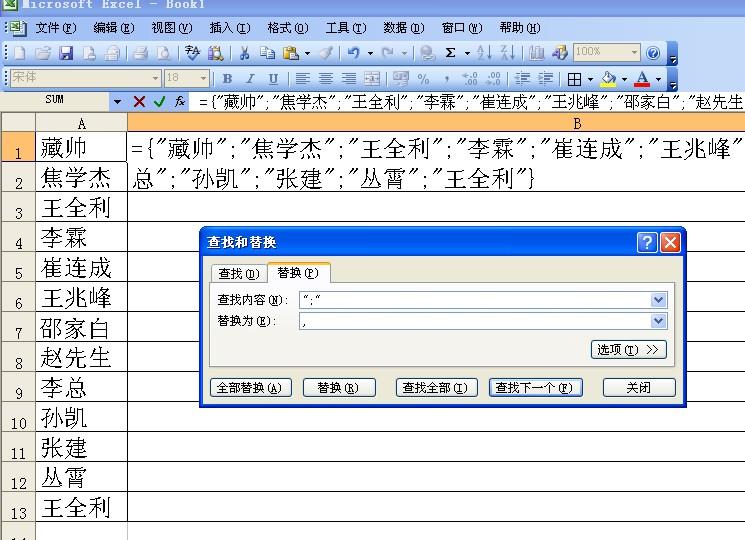Select cell A8 containing 赵先生

click(81, 357)
